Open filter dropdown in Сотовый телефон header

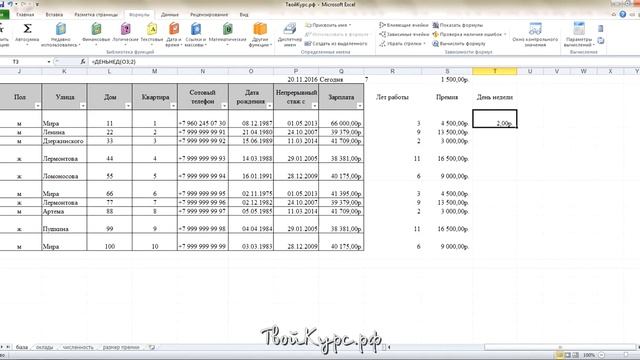(224, 106)
